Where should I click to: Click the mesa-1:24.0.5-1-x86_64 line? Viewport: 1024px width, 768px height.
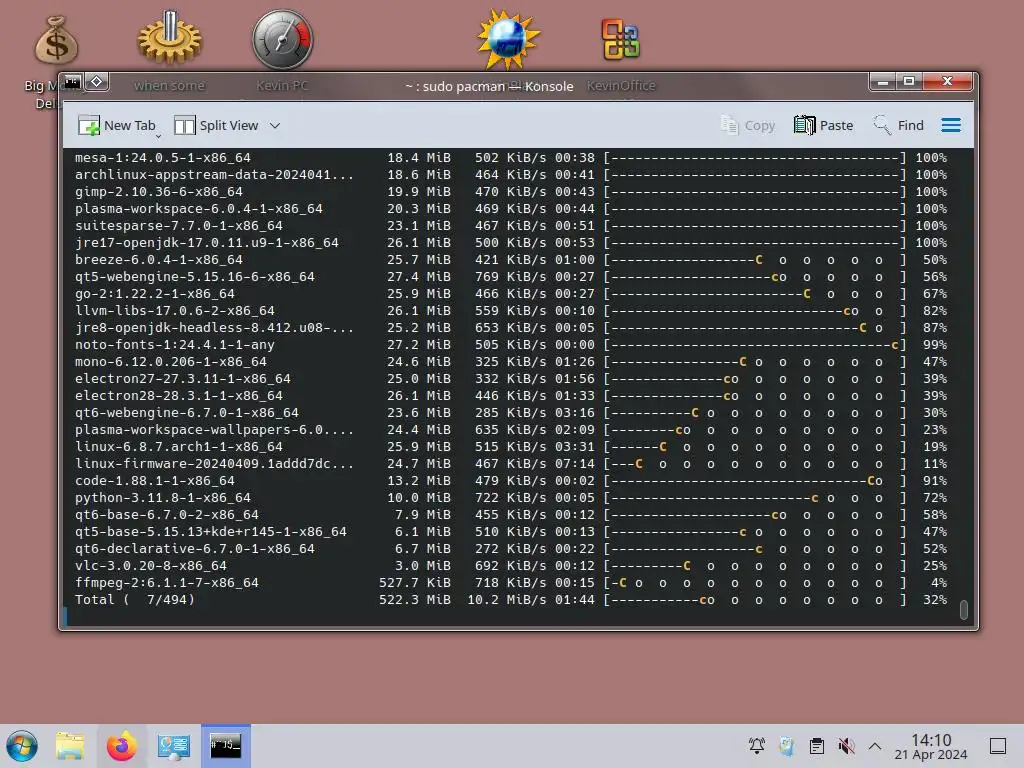tap(511, 157)
